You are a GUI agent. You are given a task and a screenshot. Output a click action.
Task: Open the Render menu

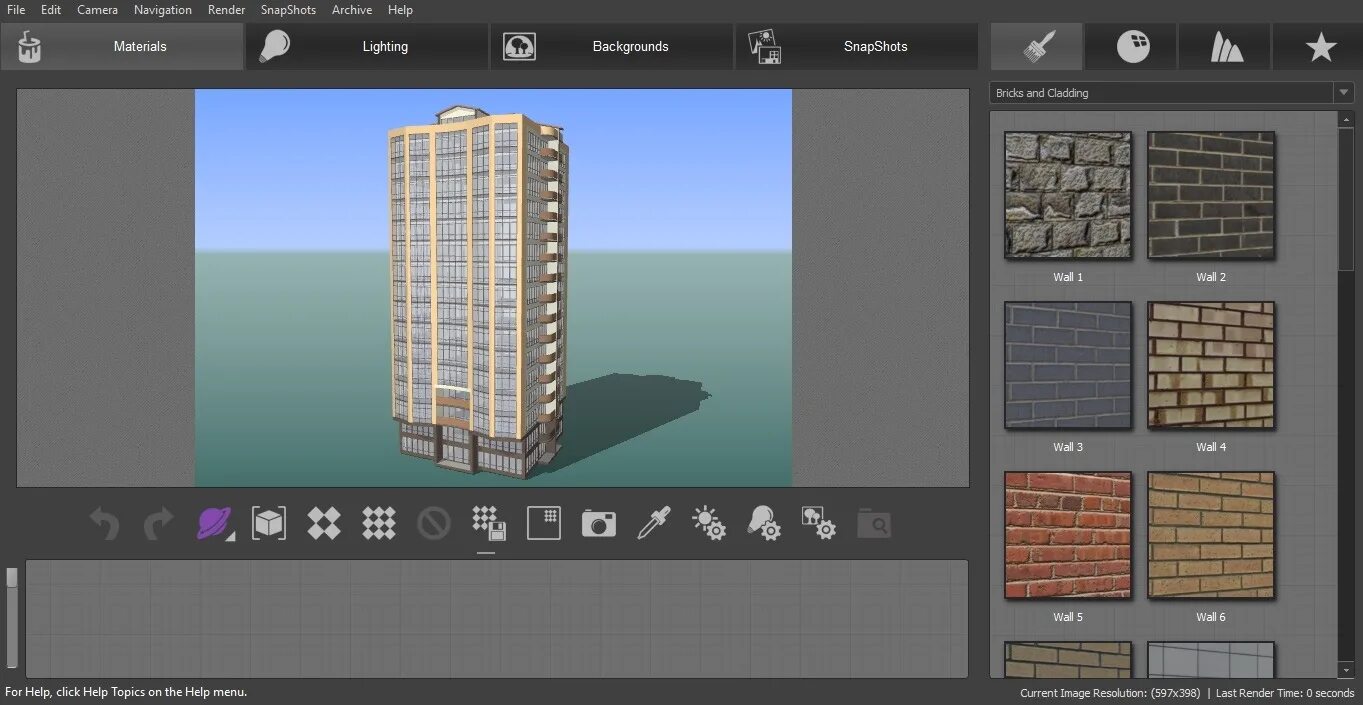pyautogui.click(x=227, y=10)
